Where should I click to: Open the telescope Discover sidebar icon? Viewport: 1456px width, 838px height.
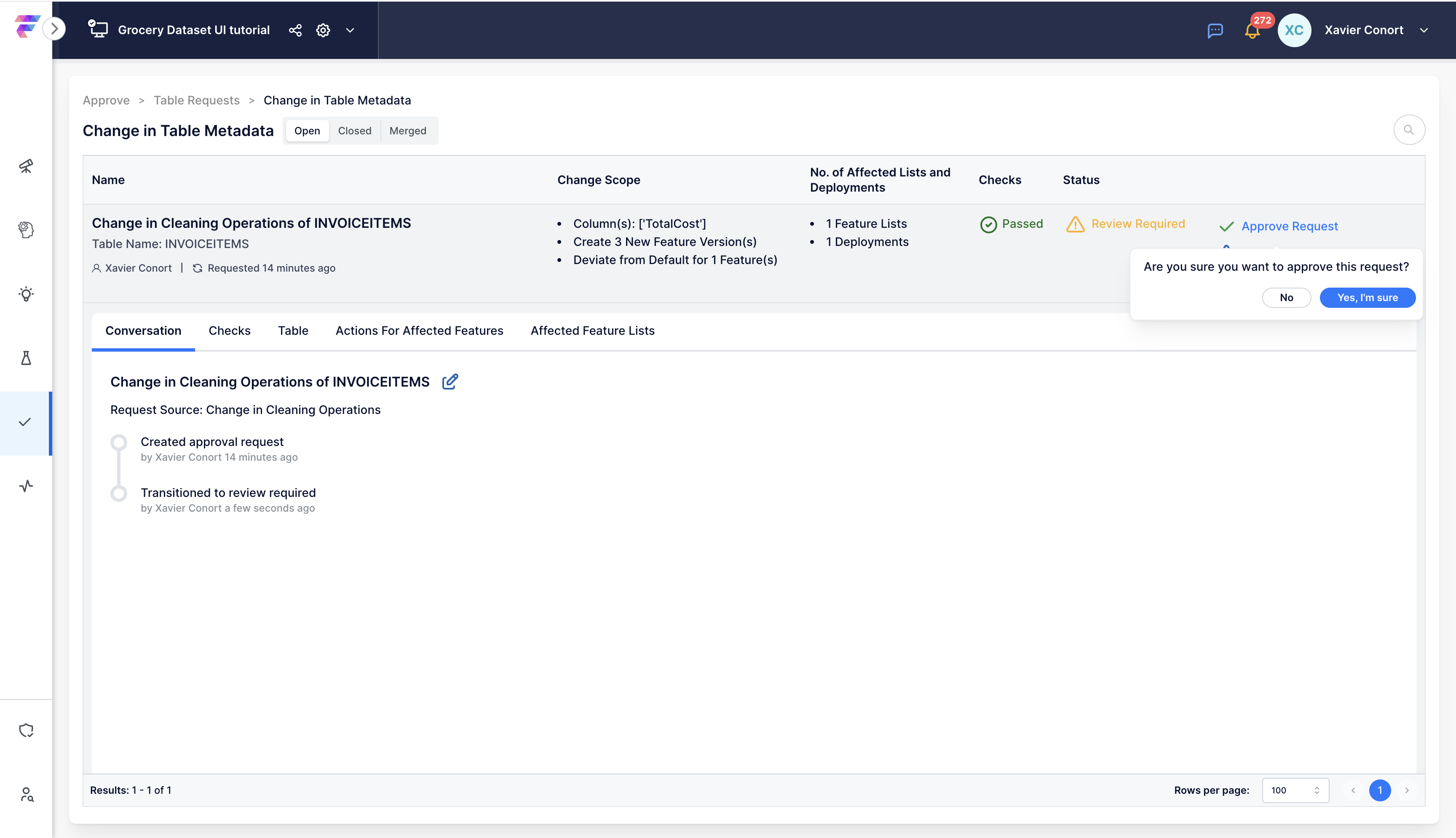(x=26, y=166)
